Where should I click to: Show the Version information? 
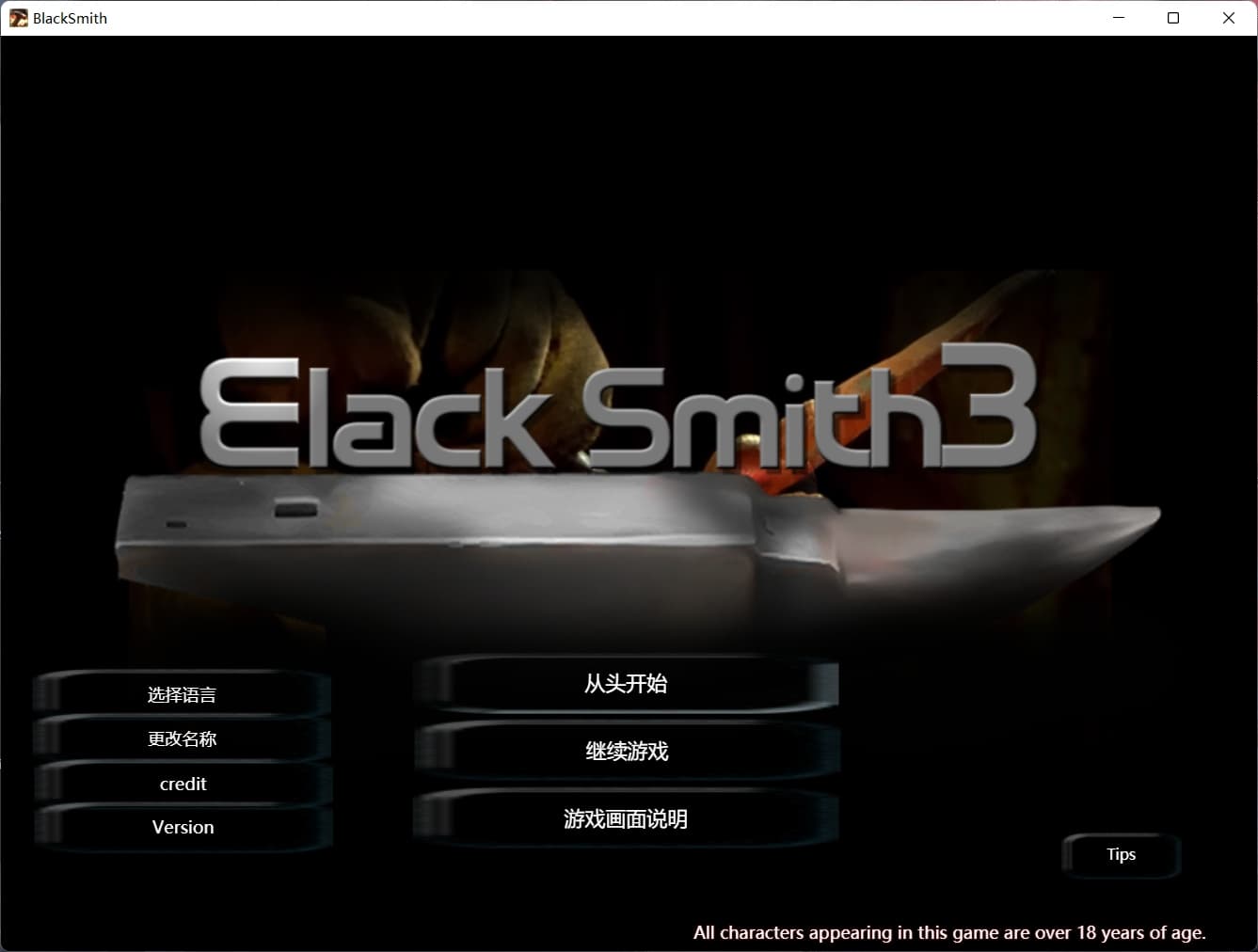pyautogui.click(x=183, y=828)
